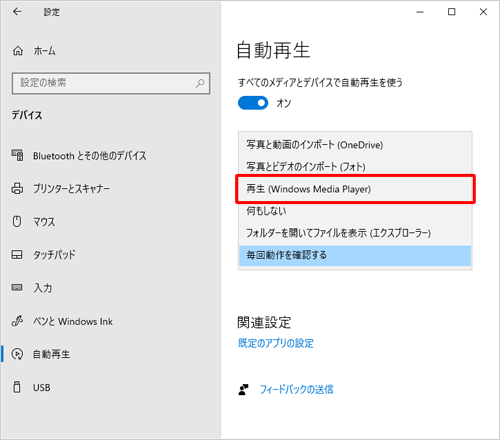500x440 pixels.
Task: Click the keyboard icon for 入力
Action: point(17,287)
